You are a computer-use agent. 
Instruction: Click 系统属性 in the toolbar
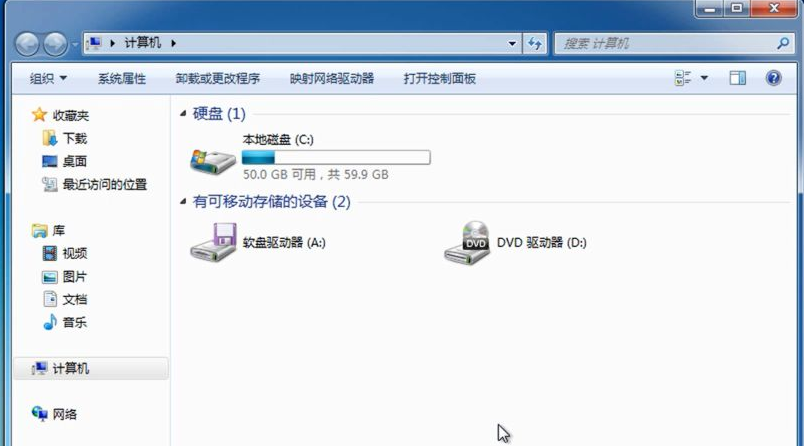tap(122, 78)
